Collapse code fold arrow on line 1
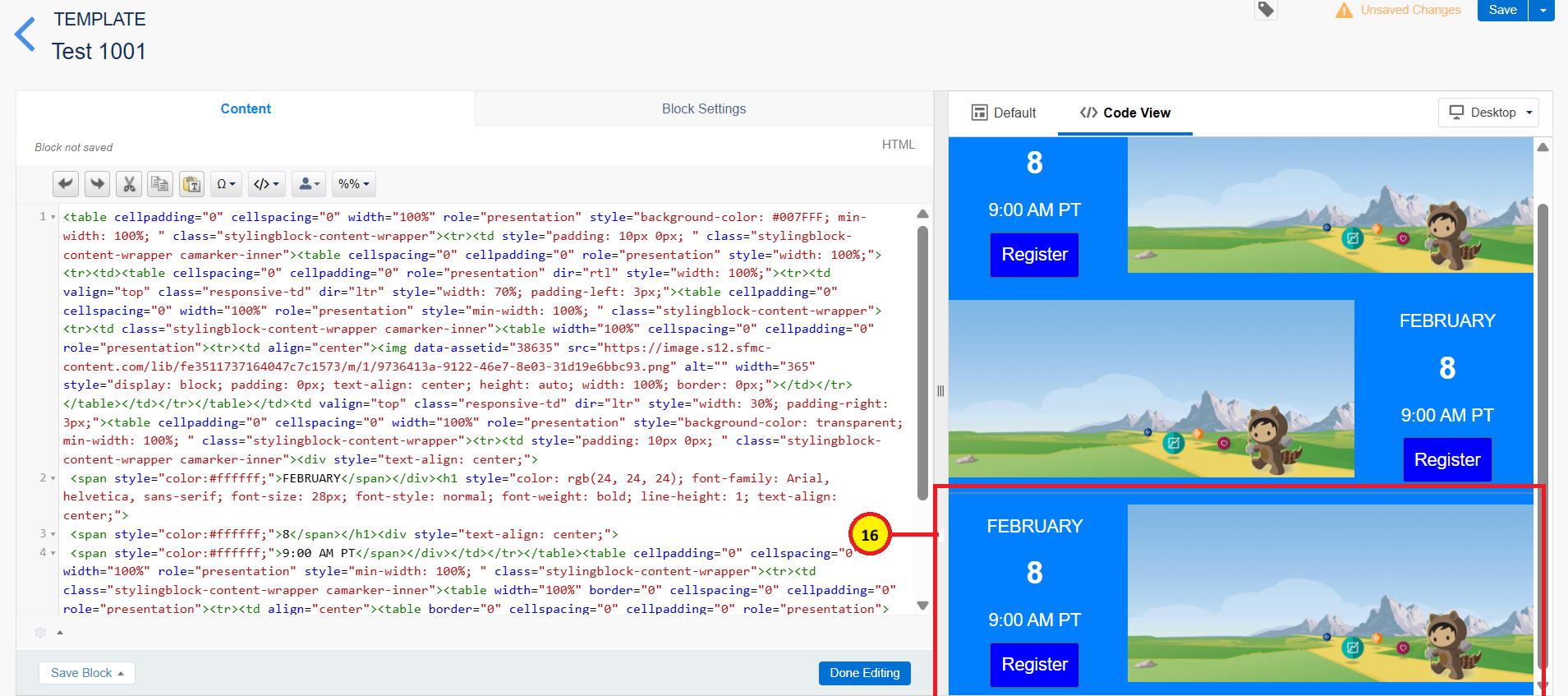This screenshot has height=696, width=1568. pyautogui.click(x=53, y=217)
